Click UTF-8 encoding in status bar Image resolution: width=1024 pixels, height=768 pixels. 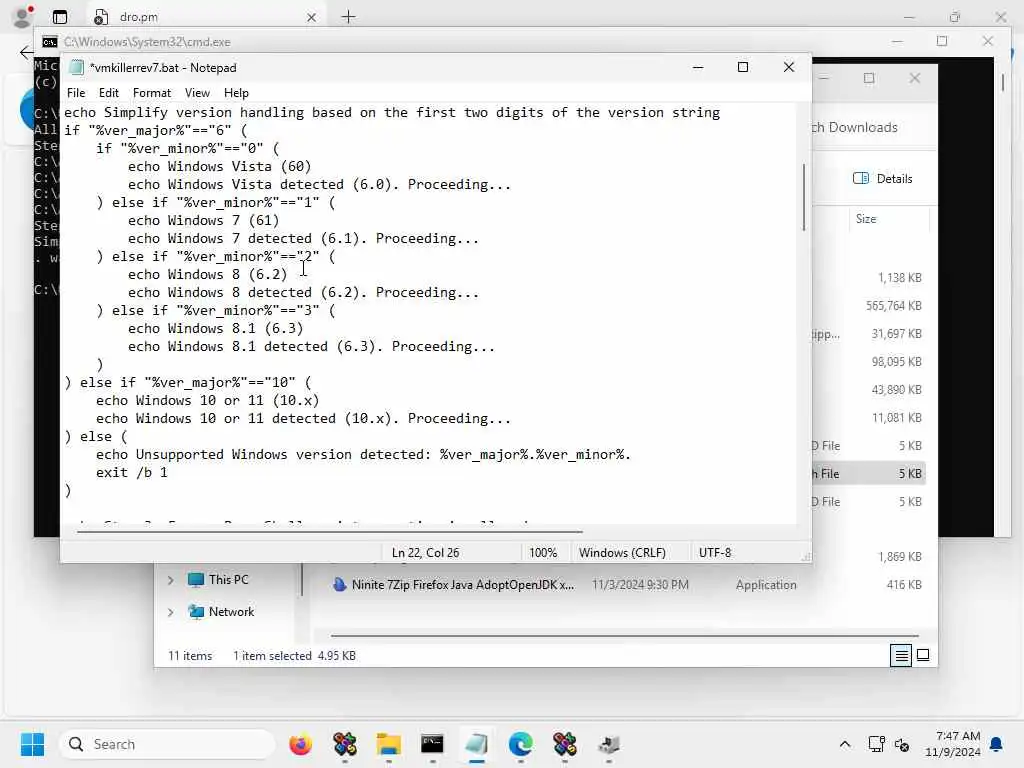point(714,552)
